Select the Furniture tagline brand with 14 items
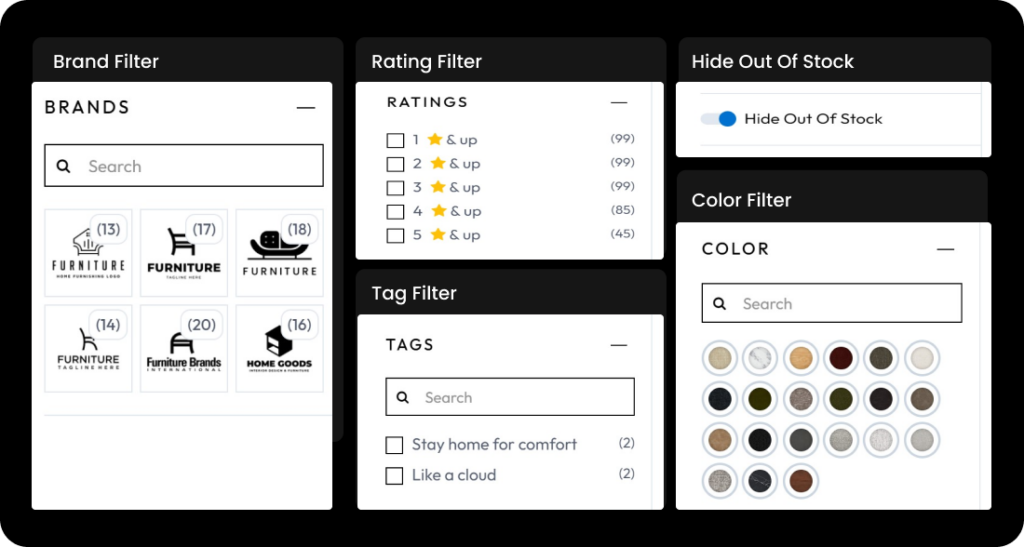Image resolution: width=1024 pixels, height=547 pixels. pos(88,349)
